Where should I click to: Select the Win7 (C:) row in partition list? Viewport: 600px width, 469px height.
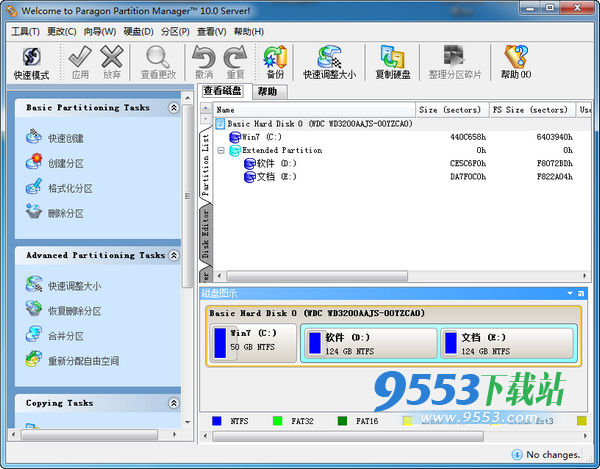point(262,137)
